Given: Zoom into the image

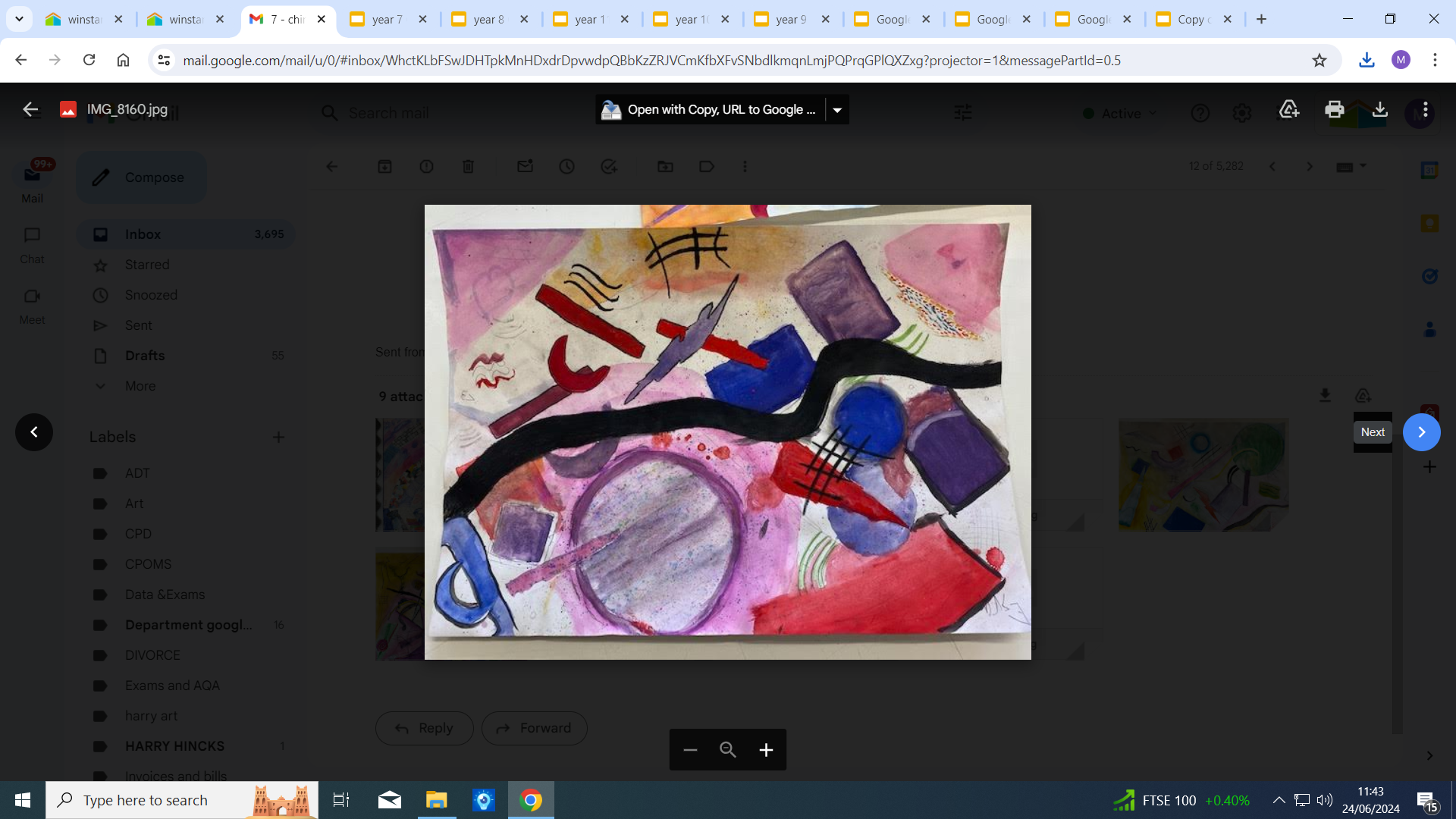Looking at the screenshot, I should (766, 750).
